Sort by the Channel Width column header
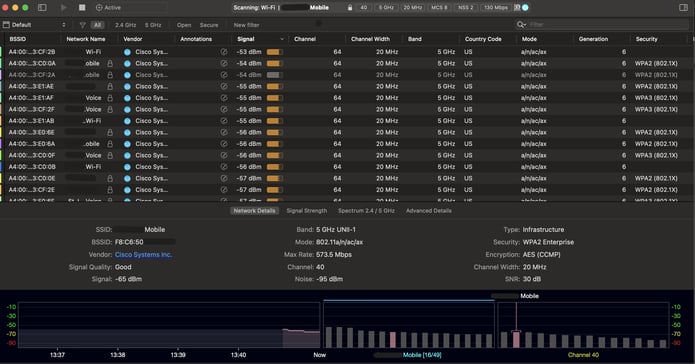 point(370,39)
